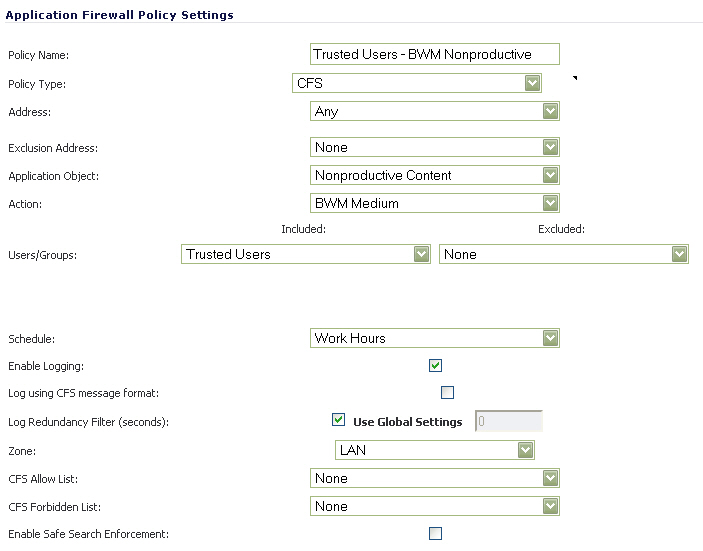This screenshot has height=551, width=703.
Task: Expand the Application Object dropdown
Action: (434, 175)
